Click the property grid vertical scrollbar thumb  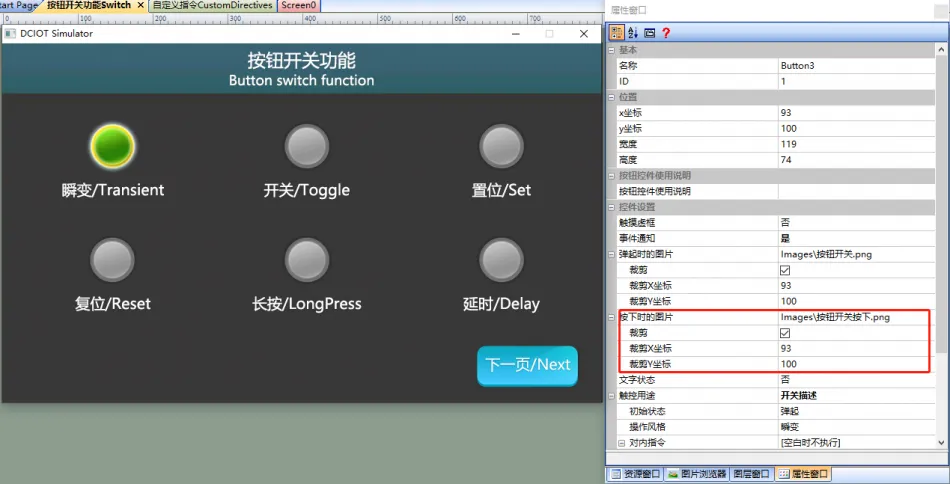[941, 205]
